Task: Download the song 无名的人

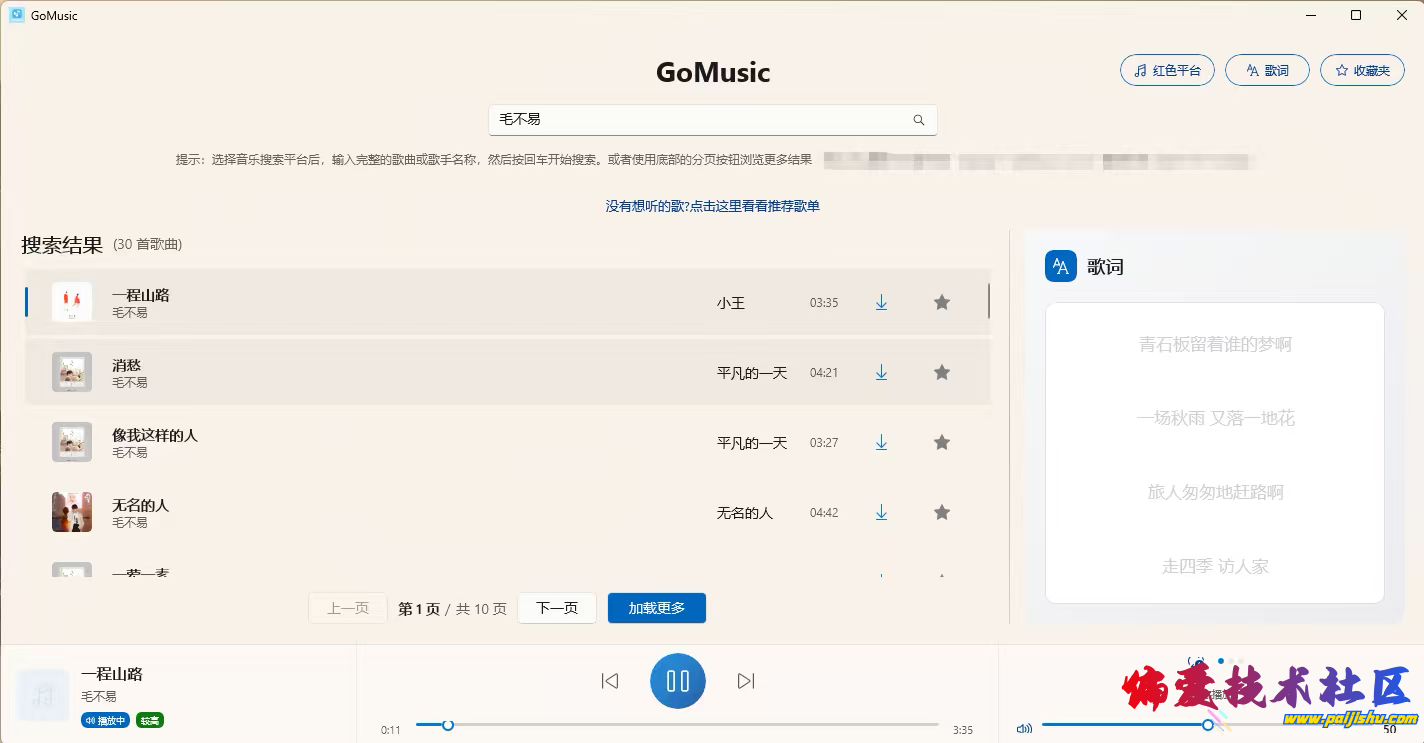Action: click(x=881, y=512)
